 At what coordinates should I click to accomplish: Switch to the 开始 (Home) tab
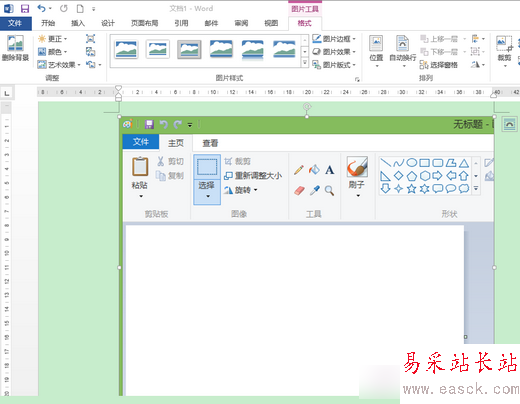48,23
